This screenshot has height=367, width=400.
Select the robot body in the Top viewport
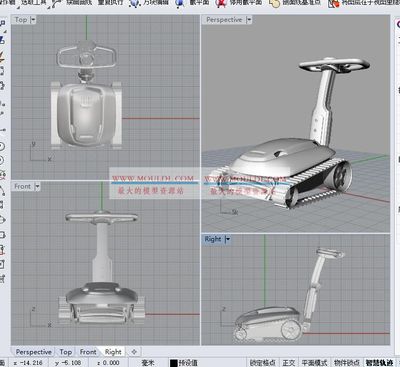tap(86, 115)
